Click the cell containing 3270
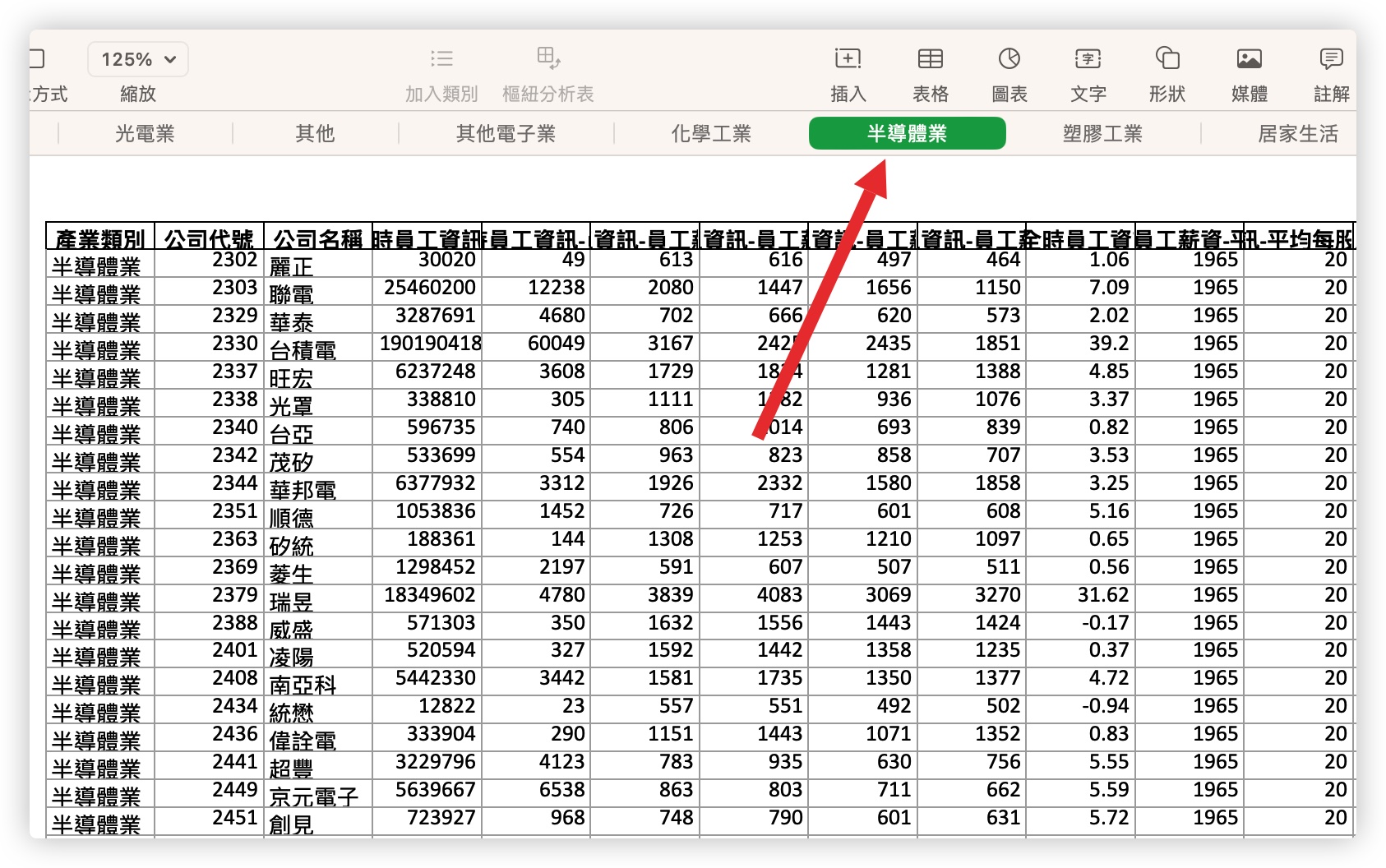The width and height of the screenshot is (1386, 868). pos(972,599)
